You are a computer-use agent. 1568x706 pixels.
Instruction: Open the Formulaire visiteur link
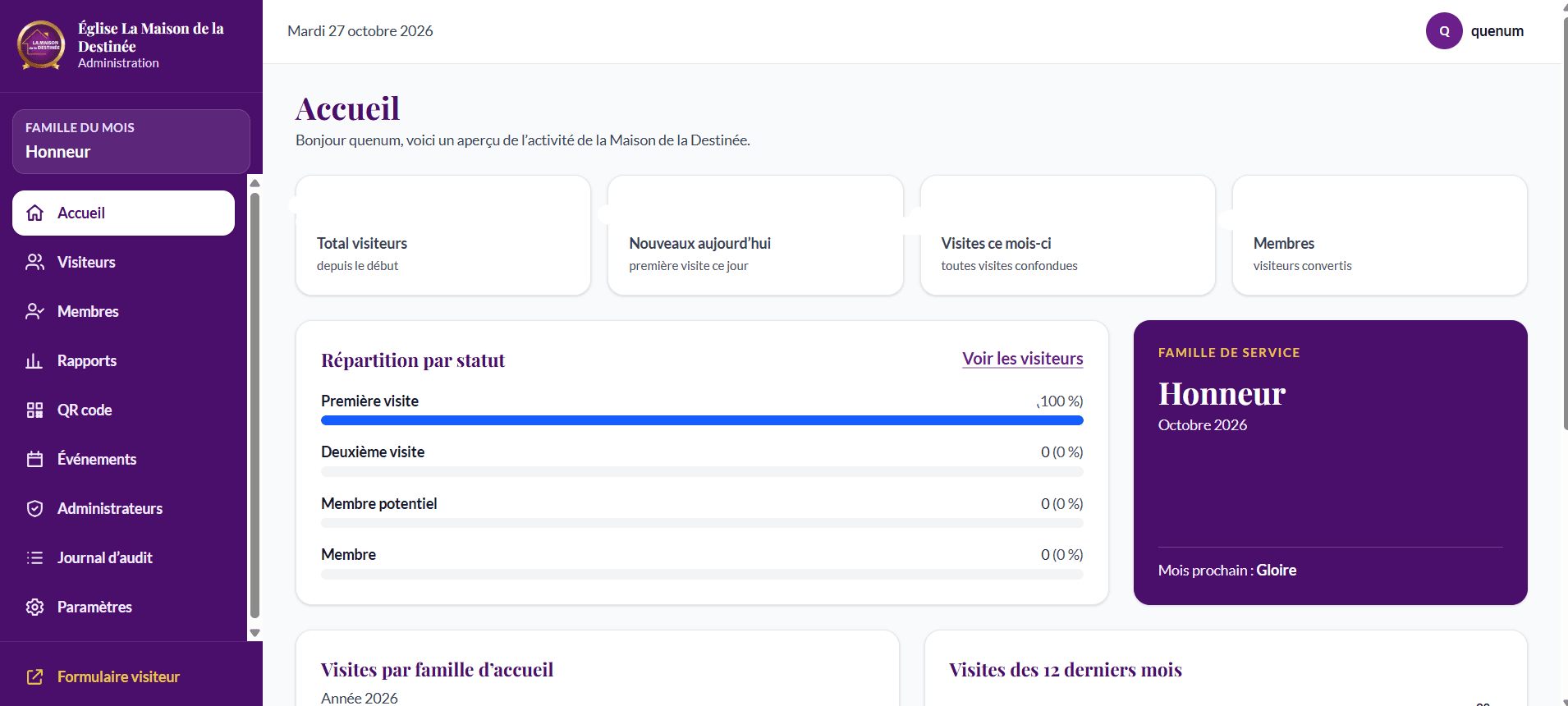(118, 677)
